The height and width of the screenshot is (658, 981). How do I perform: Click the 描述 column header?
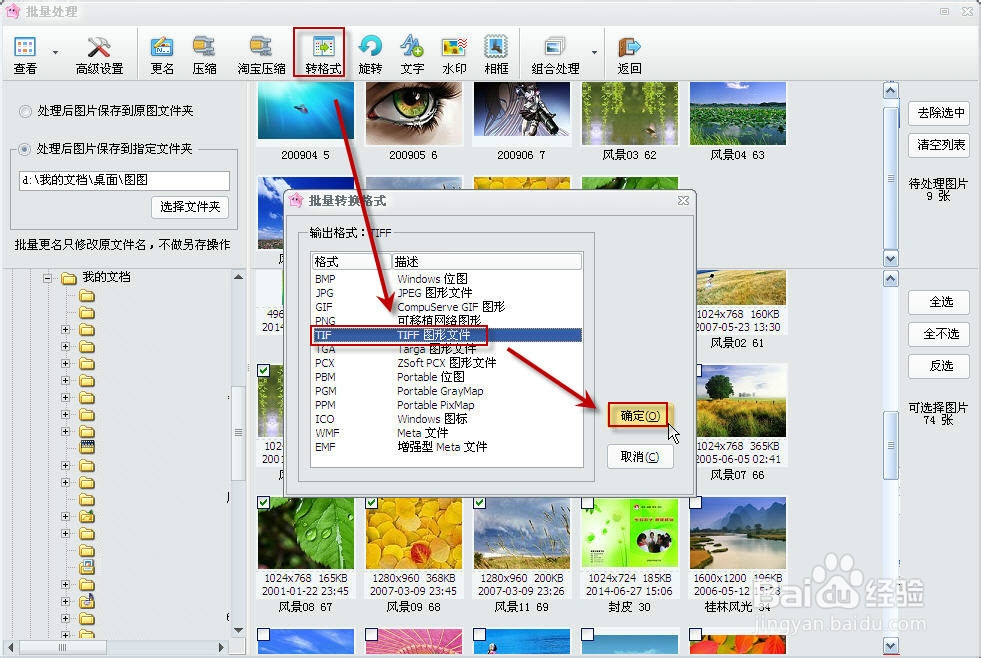coord(487,261)
